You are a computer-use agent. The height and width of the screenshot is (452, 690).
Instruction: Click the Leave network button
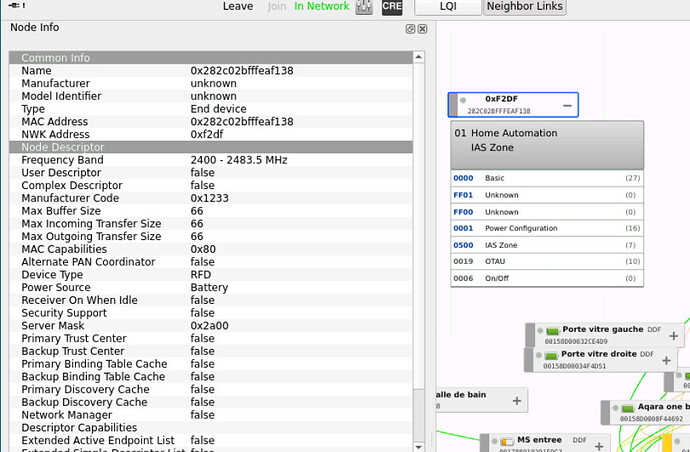point(238,6)
